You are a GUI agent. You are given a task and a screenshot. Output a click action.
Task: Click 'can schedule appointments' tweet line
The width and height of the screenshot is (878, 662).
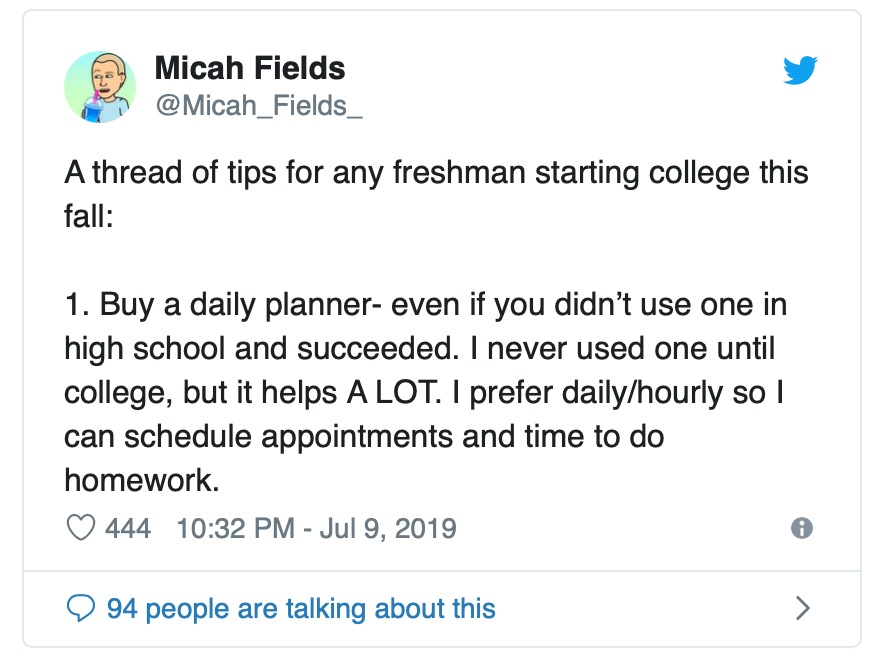pos(364,437)
